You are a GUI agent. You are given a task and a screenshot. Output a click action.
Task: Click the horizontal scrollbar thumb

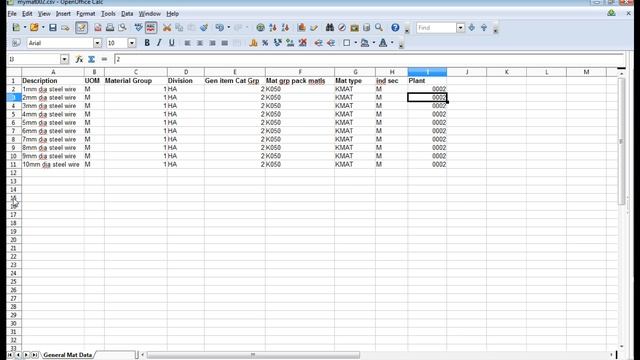pos(253,355)
